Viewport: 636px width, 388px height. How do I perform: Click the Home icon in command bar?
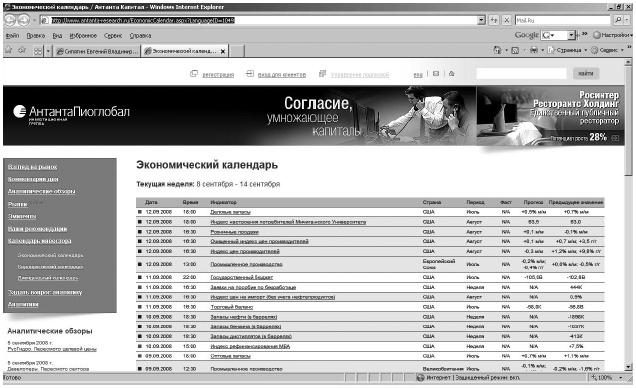click(497, 50)
